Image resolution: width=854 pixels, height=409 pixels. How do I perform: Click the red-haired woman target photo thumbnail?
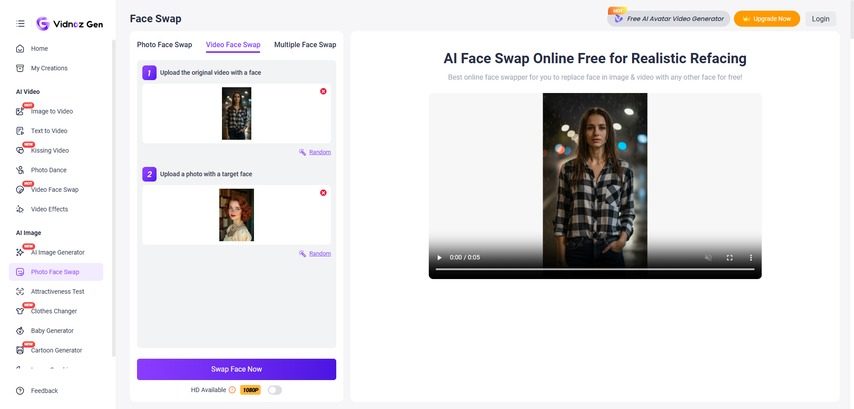[236, 215]
